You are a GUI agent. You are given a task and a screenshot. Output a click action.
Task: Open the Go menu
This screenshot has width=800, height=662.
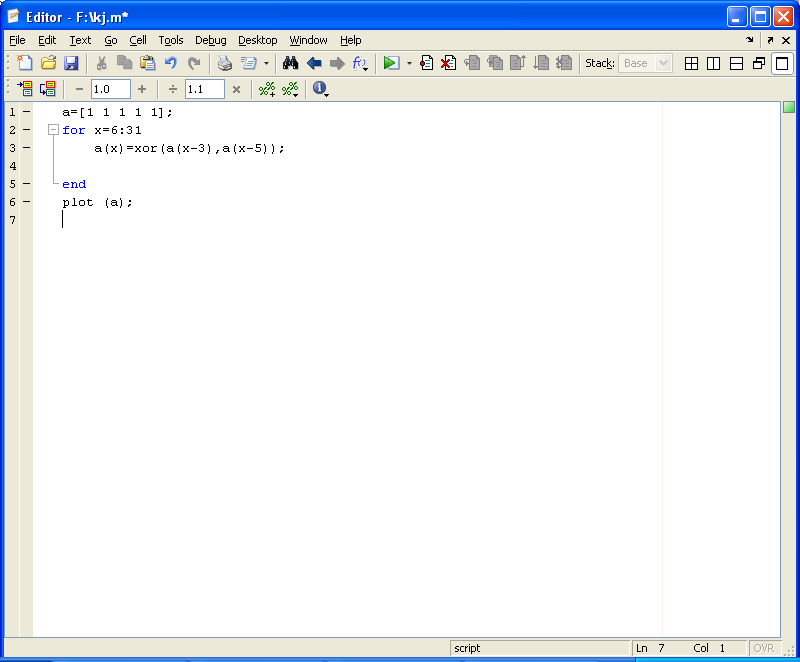pos(111,40)
